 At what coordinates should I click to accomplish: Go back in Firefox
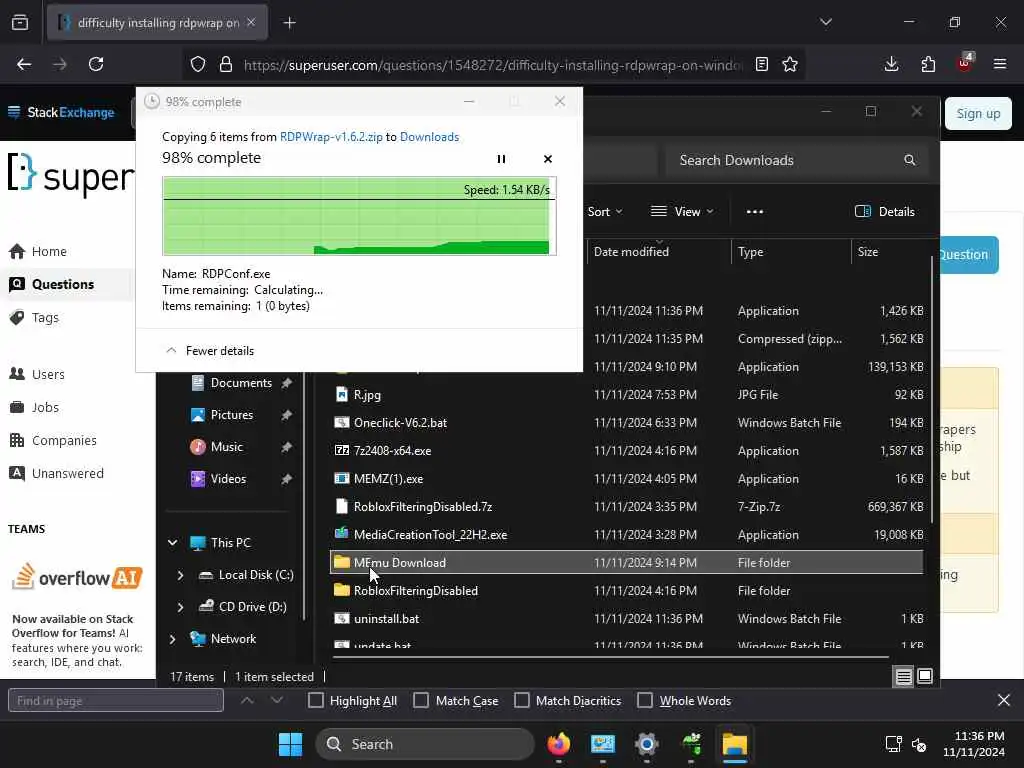click(x=24, y=64)
